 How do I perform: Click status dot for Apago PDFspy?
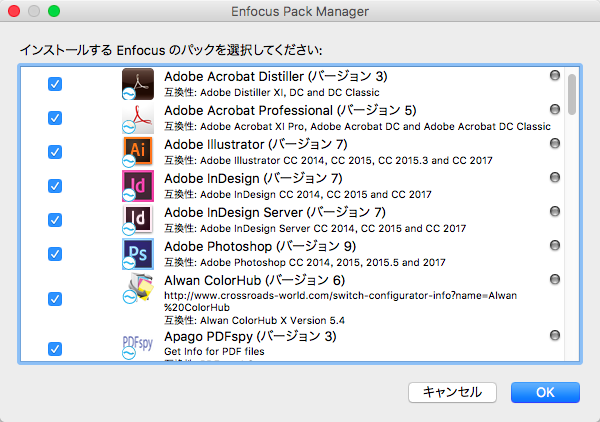[555, 336]
